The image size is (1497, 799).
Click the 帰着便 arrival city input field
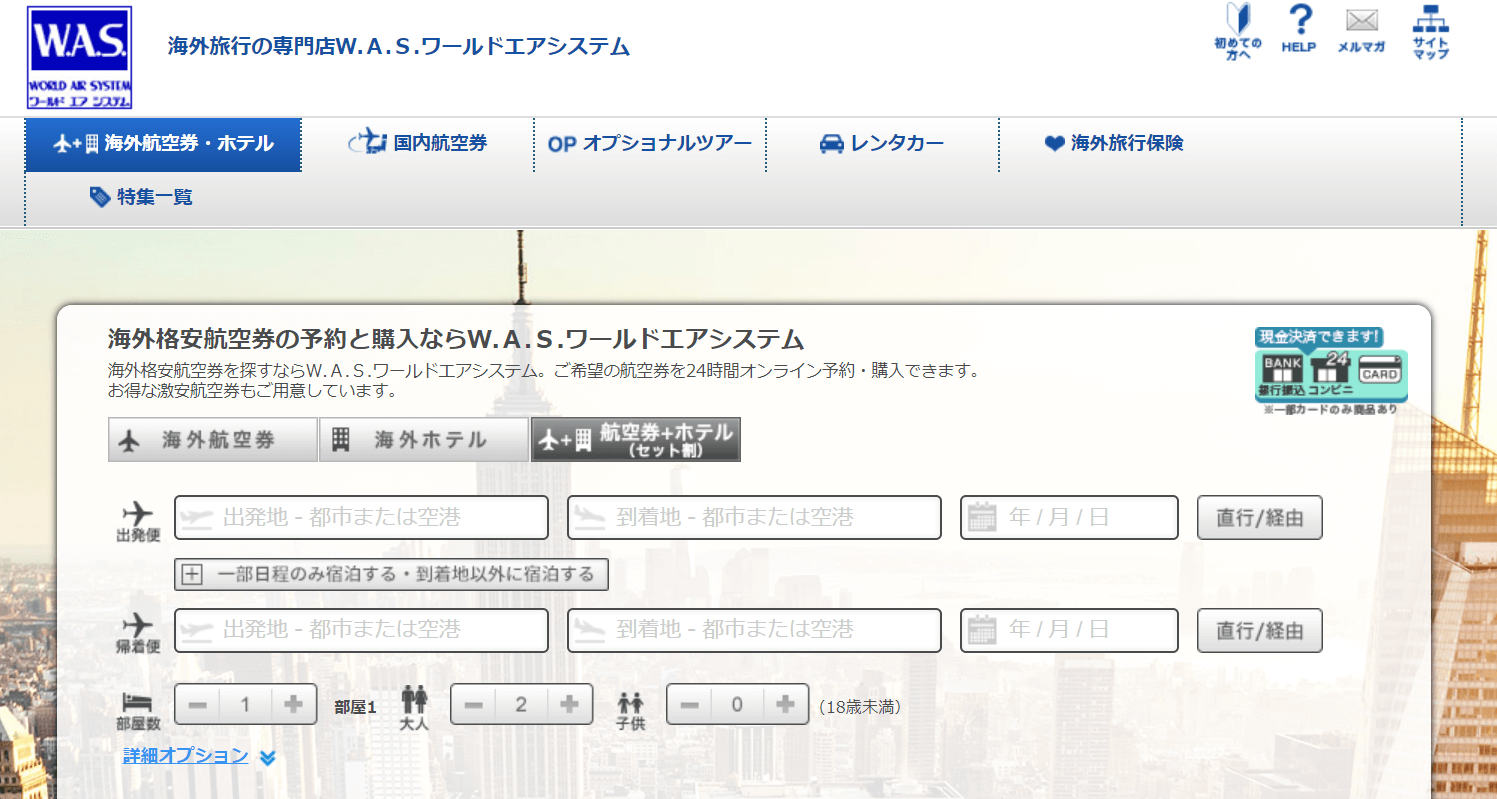tap(755, 631)
